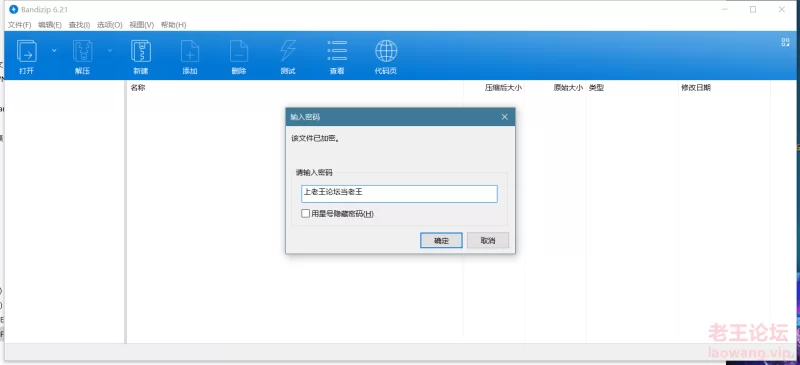Image resolution: width=800 pixels, height=365 pixels.
Task: Click the grid icon at toolbar right edge
Action: pos(785,42)
